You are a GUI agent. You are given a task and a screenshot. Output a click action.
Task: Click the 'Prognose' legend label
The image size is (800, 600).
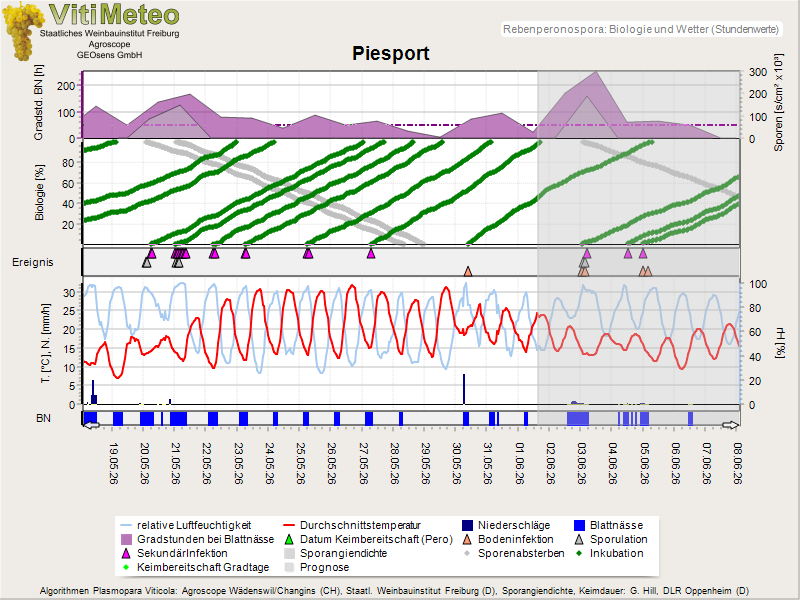(324, 567)
